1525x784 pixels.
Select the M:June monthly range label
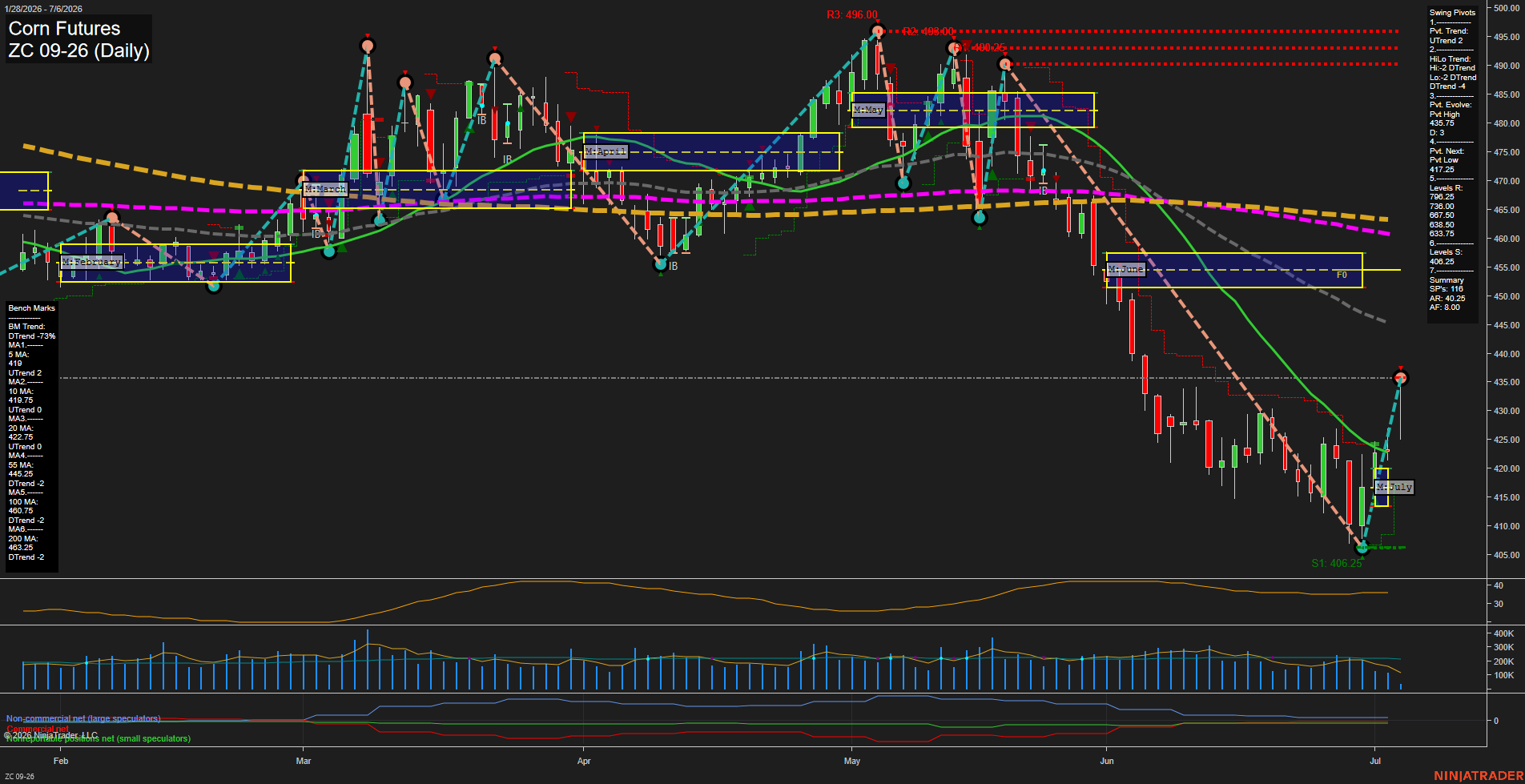pyautogui.click(x=1126, y=269)
